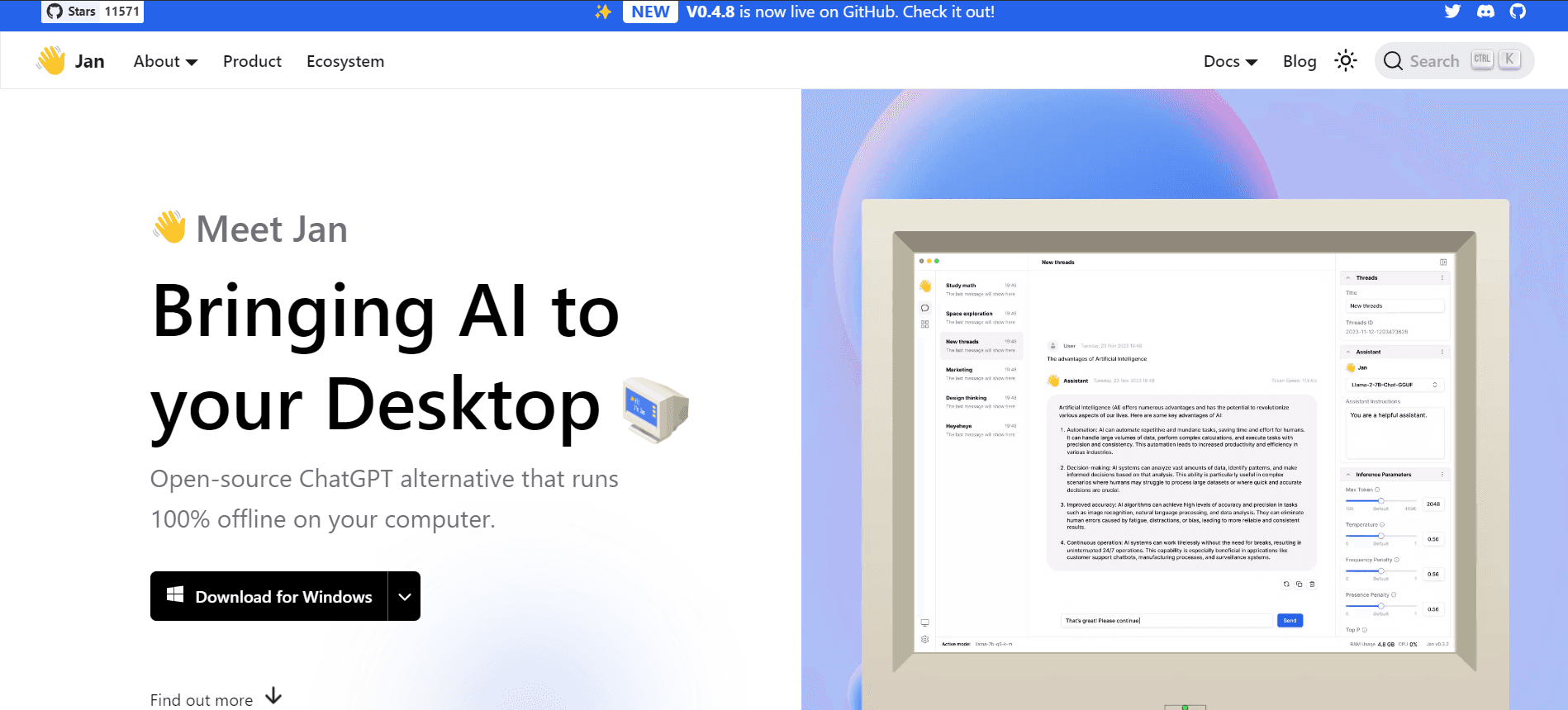
Task: Click the V0.4.8 announcement banner text
Action: 840,12
